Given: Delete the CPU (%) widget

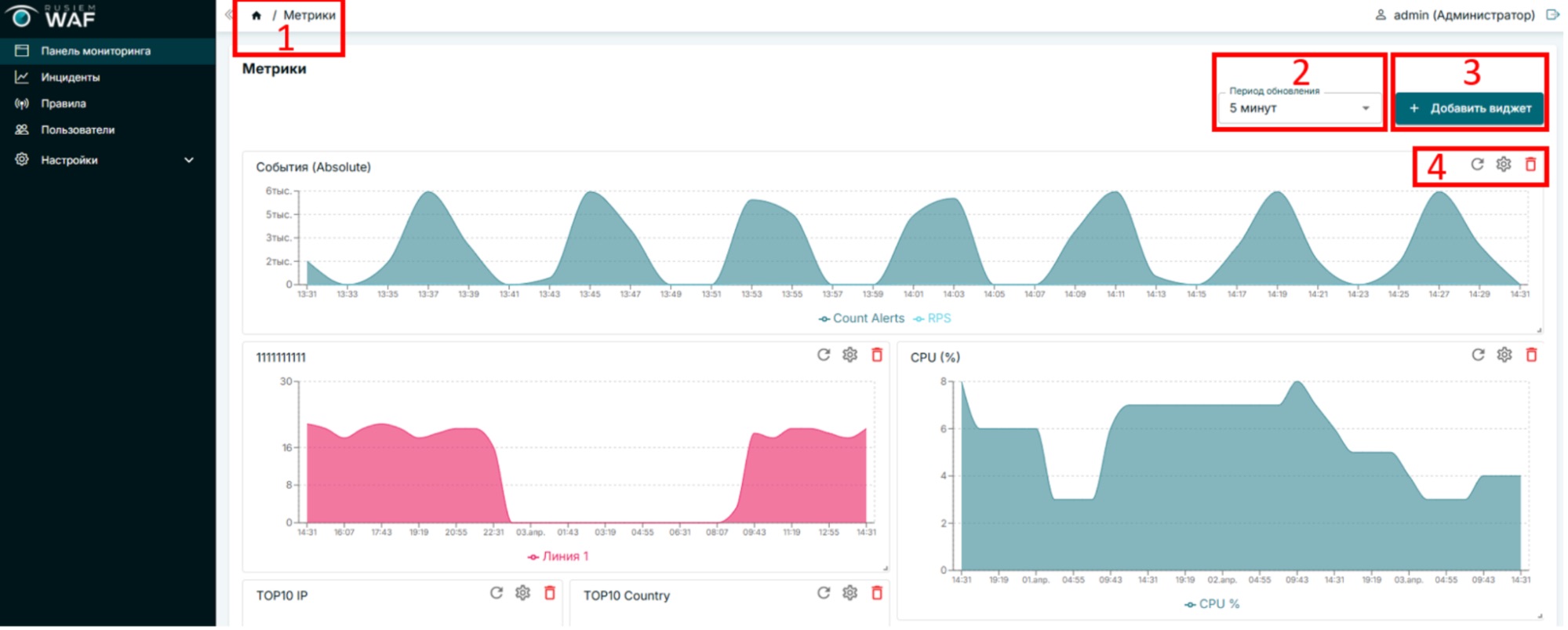Looking at the screenshot, I should pyautogui.click(x=1531, y=355).
